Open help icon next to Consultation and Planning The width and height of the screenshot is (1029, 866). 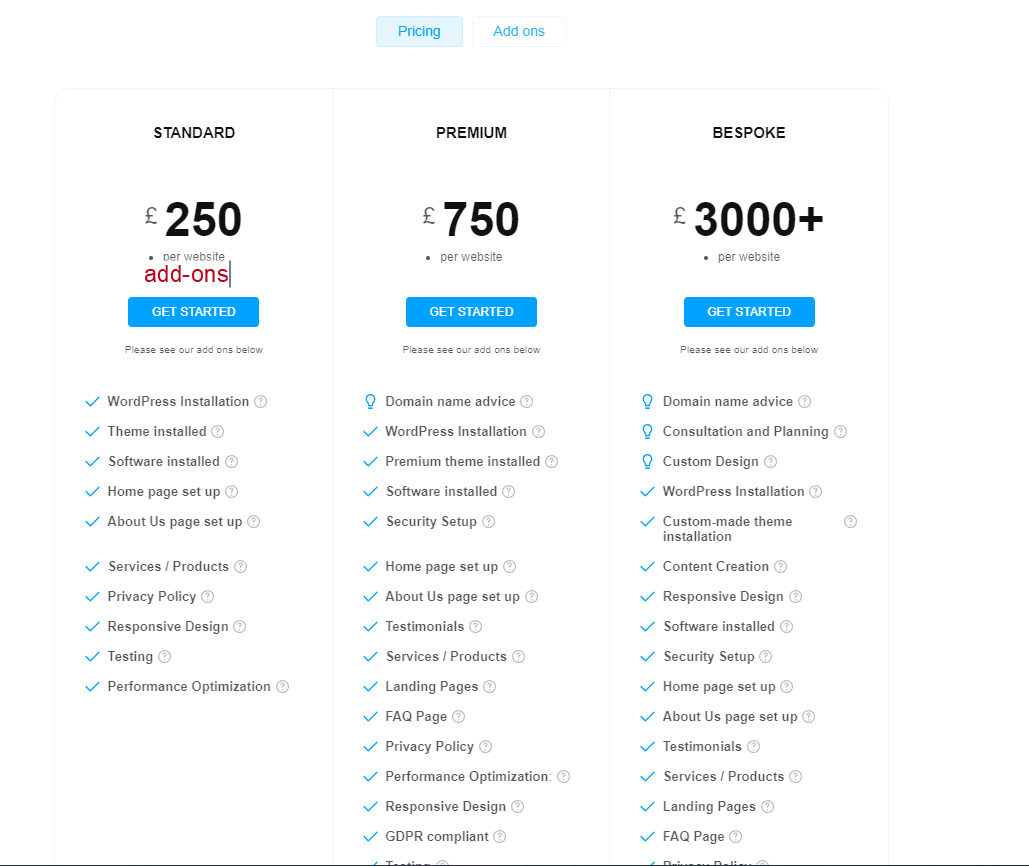(841, 432)
